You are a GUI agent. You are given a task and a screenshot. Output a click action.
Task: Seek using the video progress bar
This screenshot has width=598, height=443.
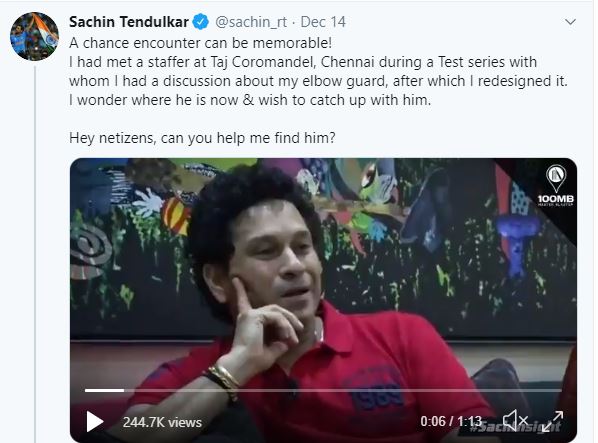[x=323, y=390]
